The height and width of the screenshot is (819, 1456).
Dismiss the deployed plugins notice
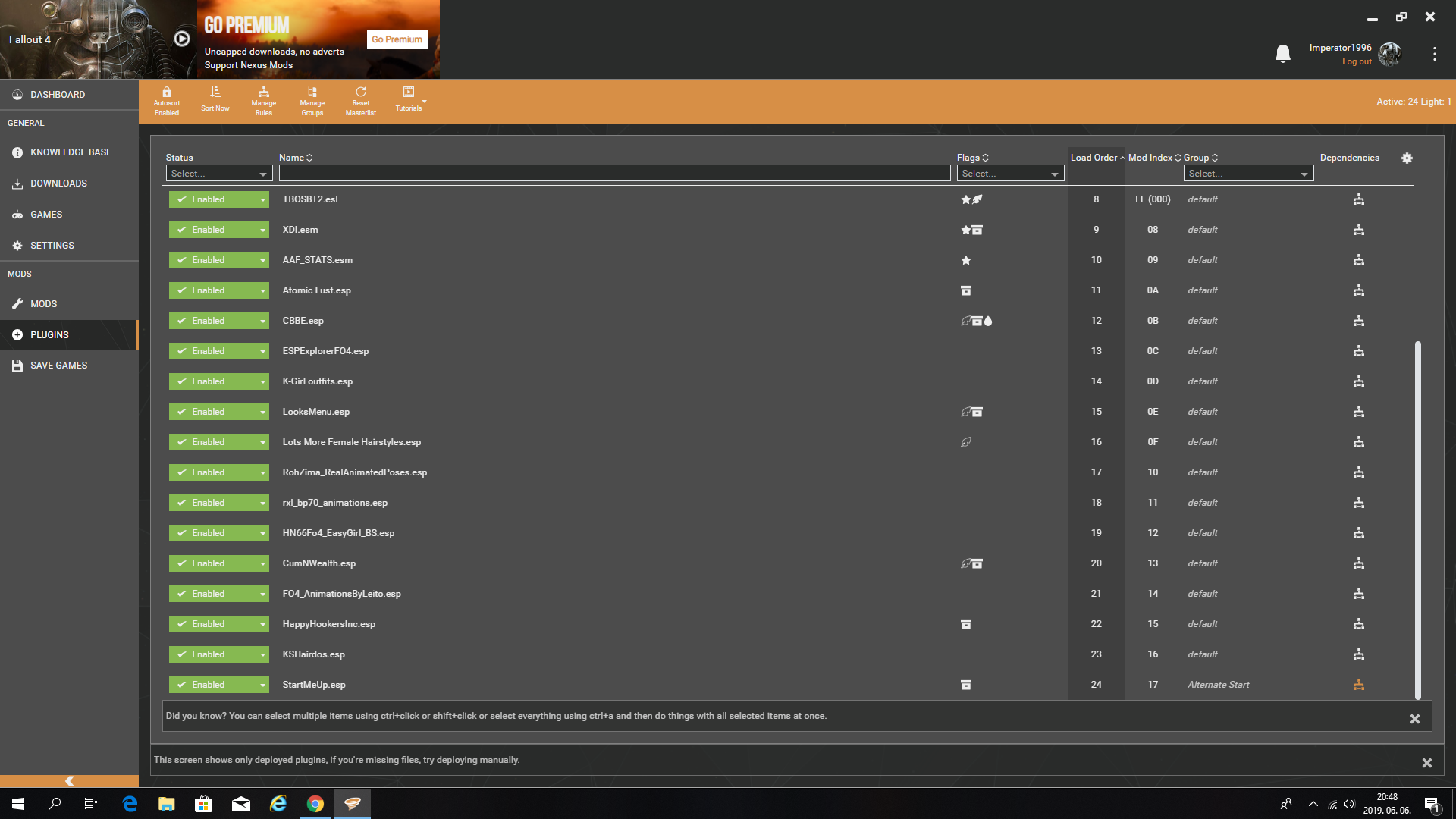1426,763
